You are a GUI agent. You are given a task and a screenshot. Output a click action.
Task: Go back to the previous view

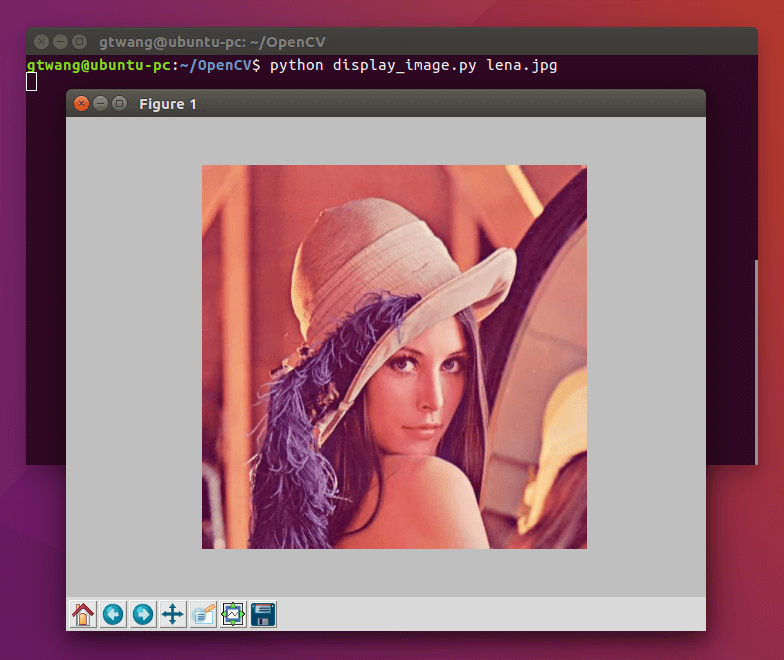pyautogui.click(x=113, y=614)
